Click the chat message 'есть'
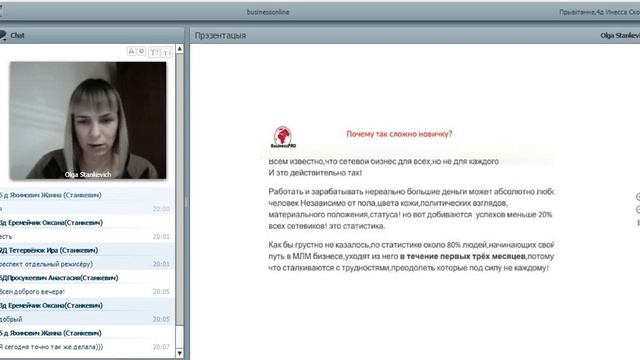This screenshot has height=360, width=640. tap(6, 237)
